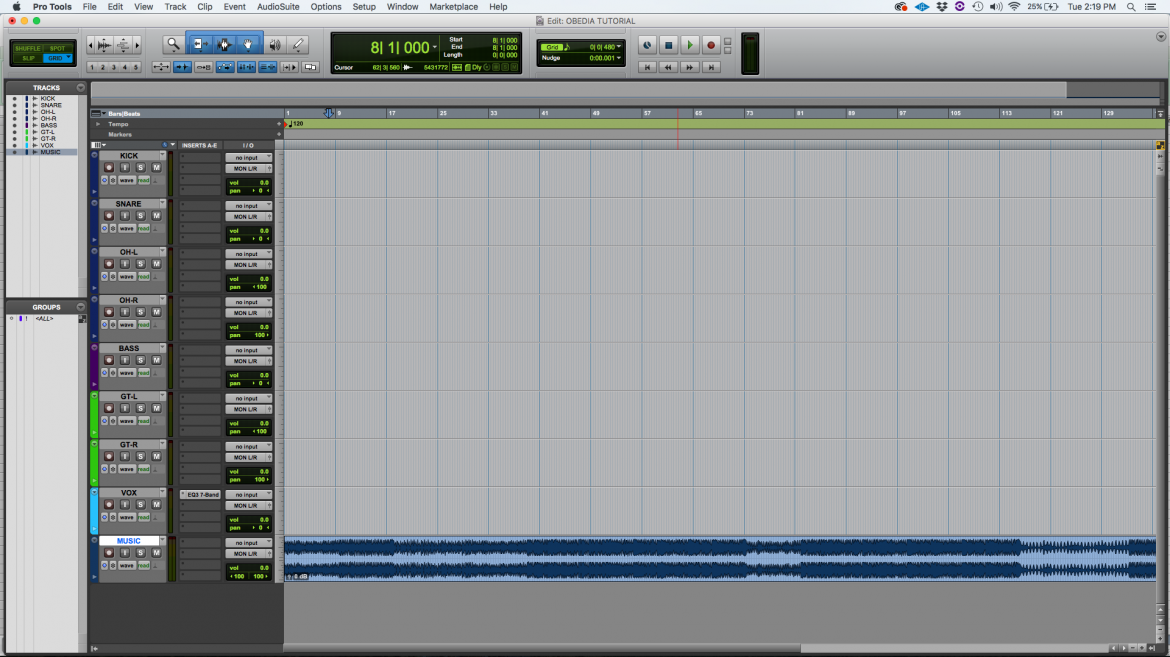Select the Grabber tool
The image size is (1170, 657).
(247, 43)
